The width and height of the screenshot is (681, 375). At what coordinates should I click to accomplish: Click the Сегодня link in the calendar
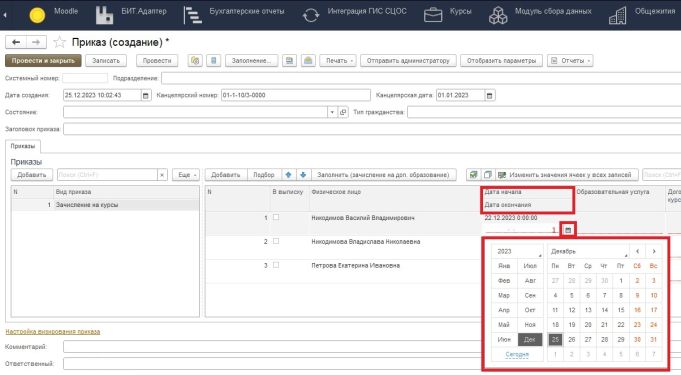[x=517, y=355]
